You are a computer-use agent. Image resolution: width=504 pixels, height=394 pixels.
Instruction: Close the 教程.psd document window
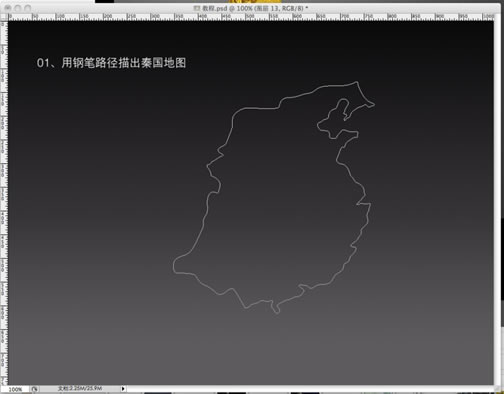point(8,8)
